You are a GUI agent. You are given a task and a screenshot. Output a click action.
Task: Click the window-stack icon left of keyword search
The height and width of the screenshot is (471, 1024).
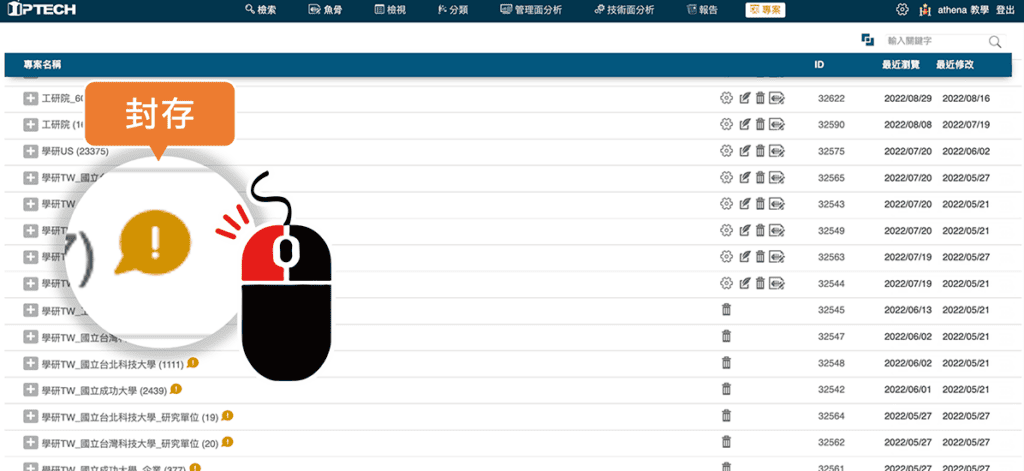[867, 40]
